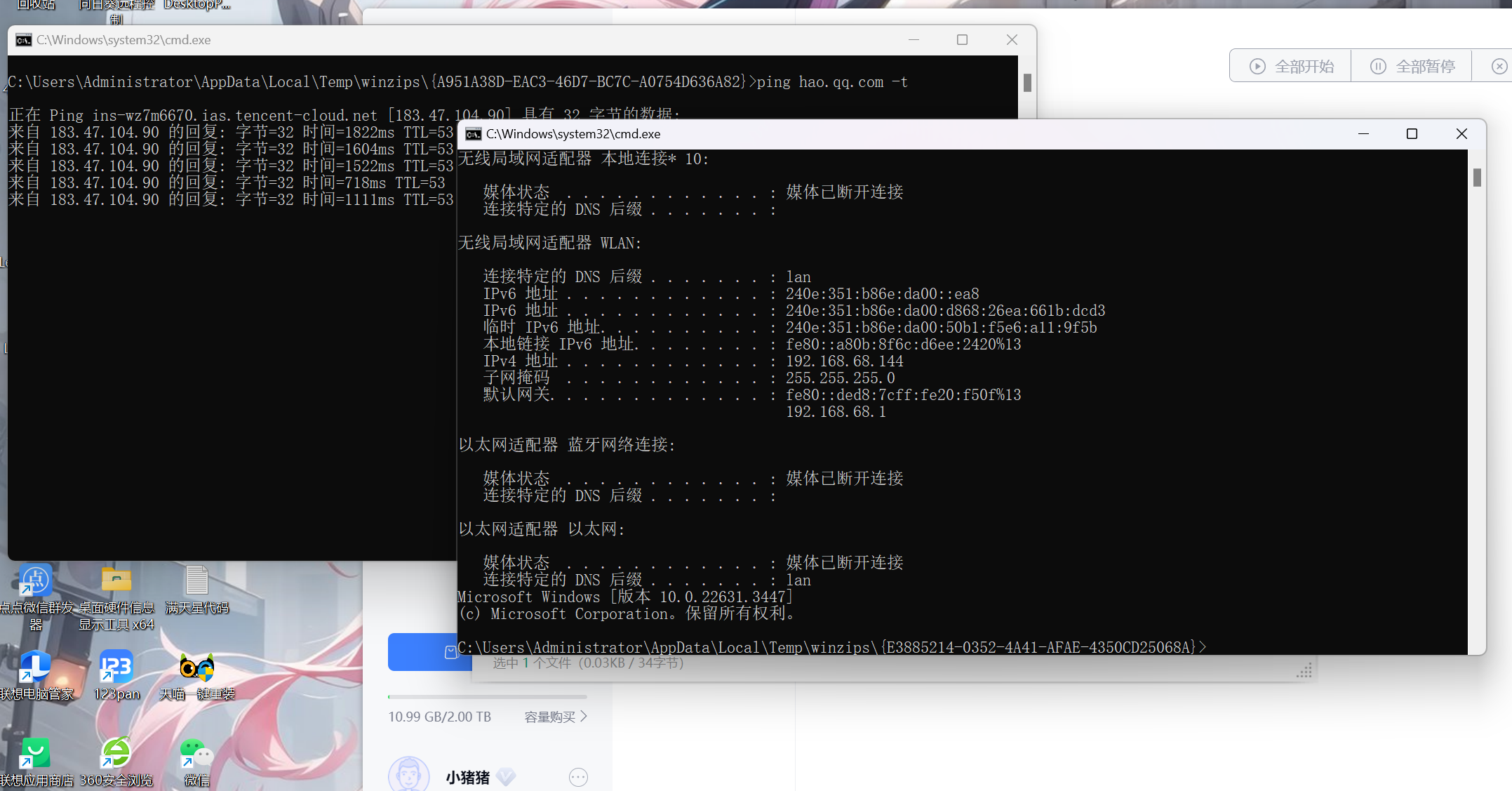Click the 本地链接 IPv6 地址 fe80 line

(x=752, y=345)
